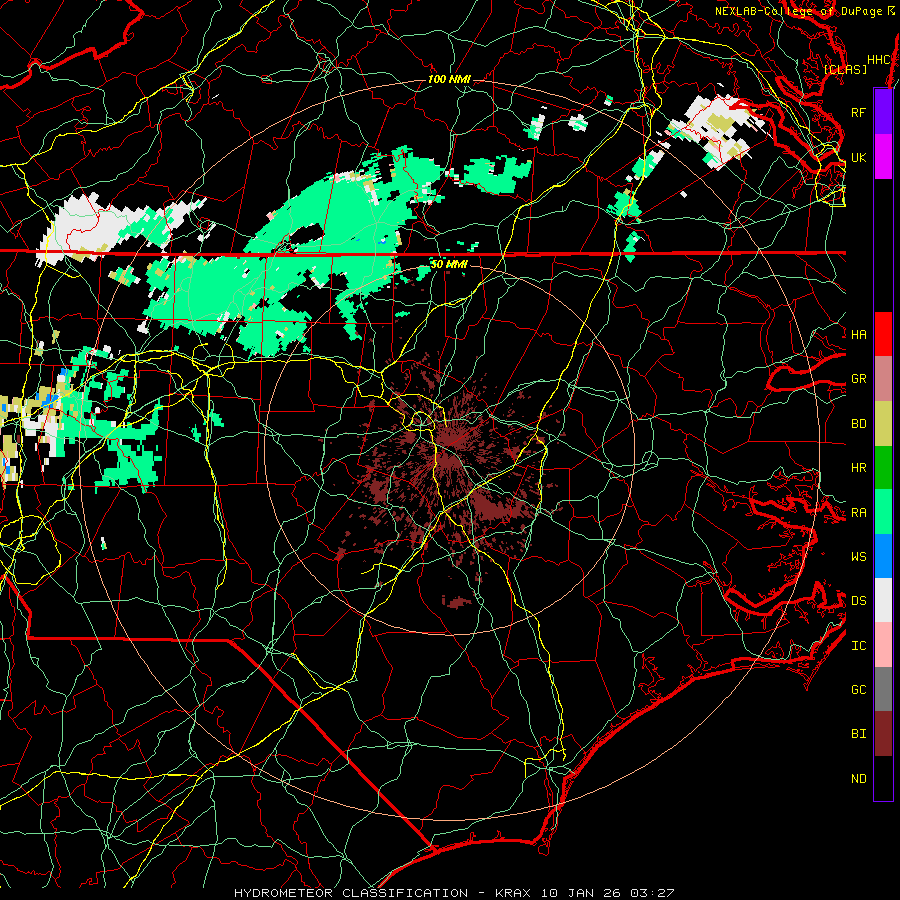Click the [CLAS] units label
900x900 pixels.
[x=845, y=69]
